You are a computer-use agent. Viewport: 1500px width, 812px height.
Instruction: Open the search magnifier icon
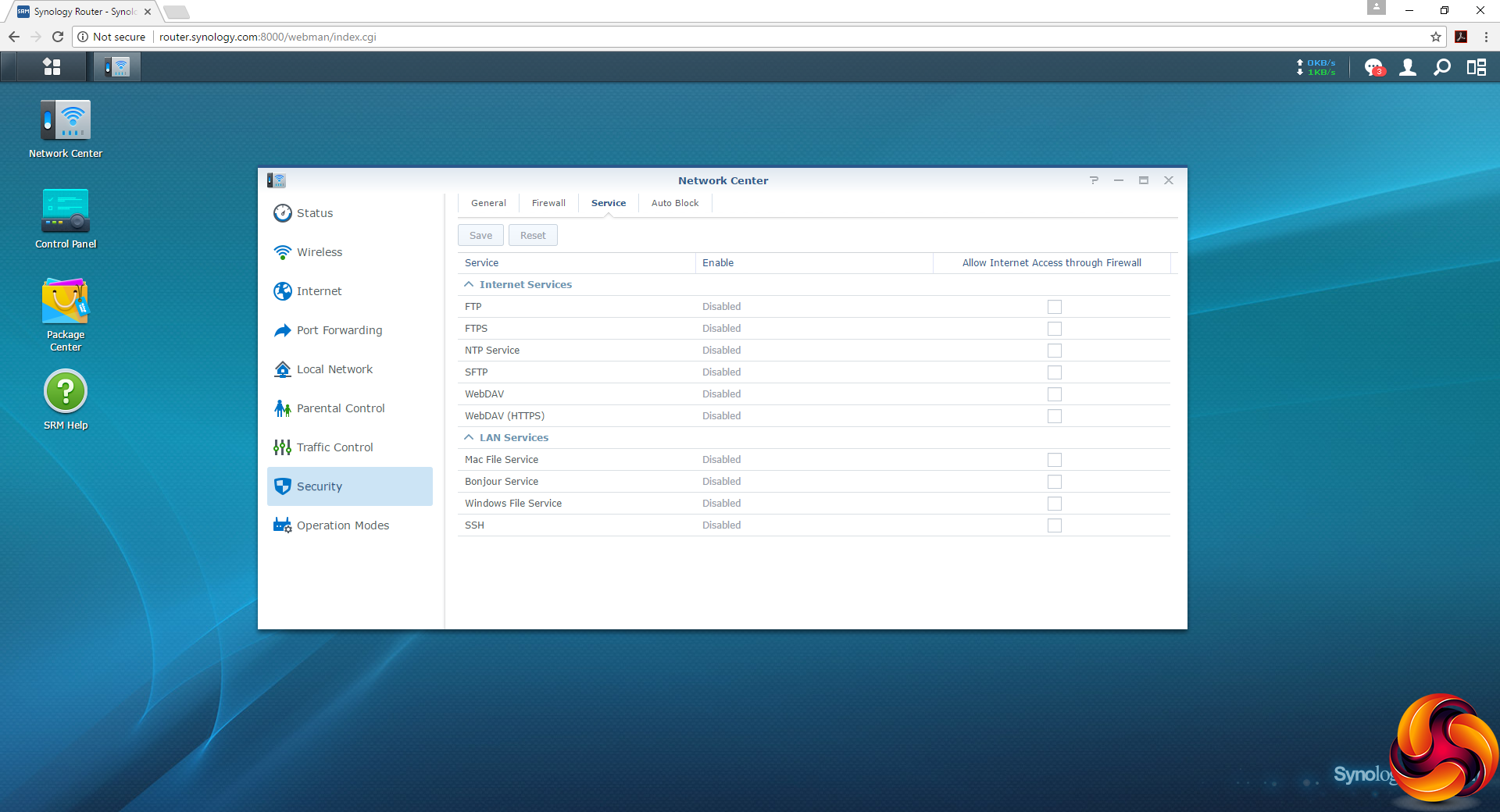(x=1441, y=67)
